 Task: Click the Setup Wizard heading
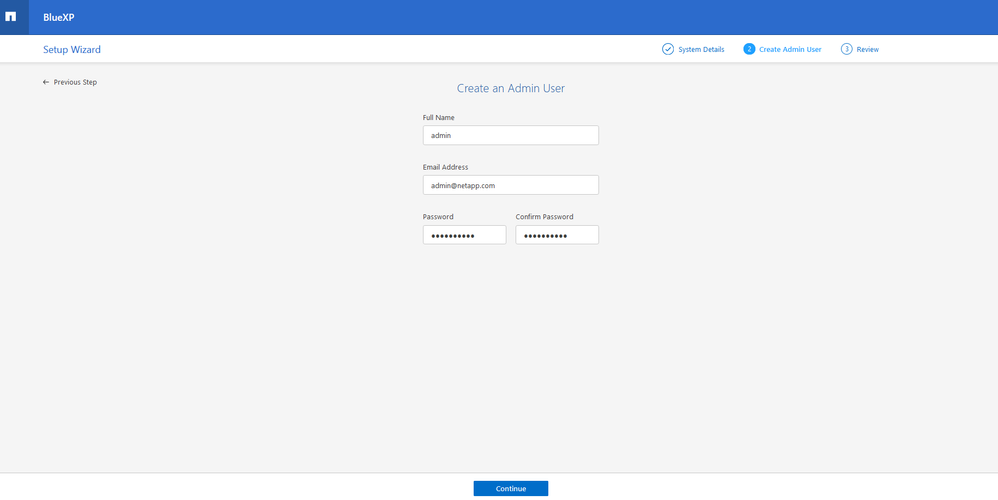pos(72,50)
